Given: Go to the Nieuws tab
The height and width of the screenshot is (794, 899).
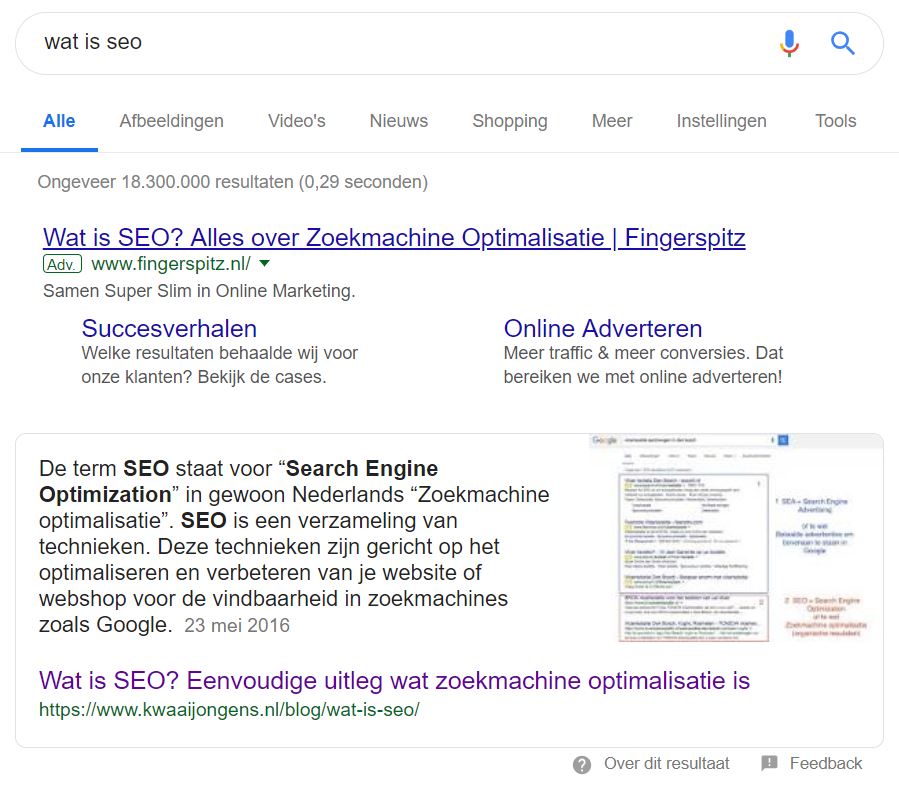Looking at the screenshot, I should (x=398, y=121).
